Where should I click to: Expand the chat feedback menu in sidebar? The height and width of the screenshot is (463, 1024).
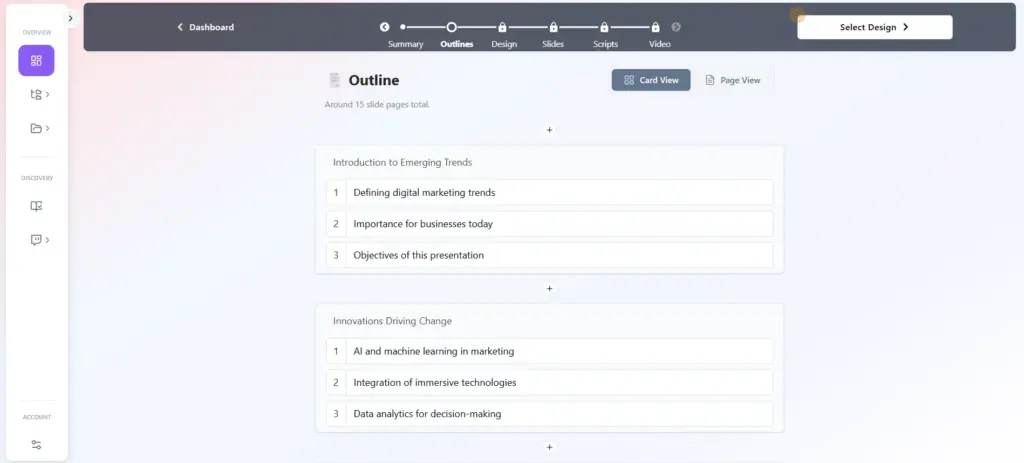(x=40, y=240)
